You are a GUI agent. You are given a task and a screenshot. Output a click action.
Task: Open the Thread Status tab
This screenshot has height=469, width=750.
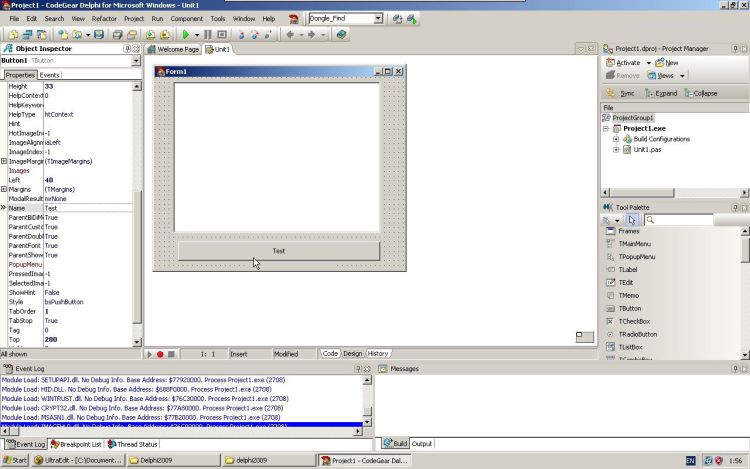pyautogui.click(x=132, y=444)
